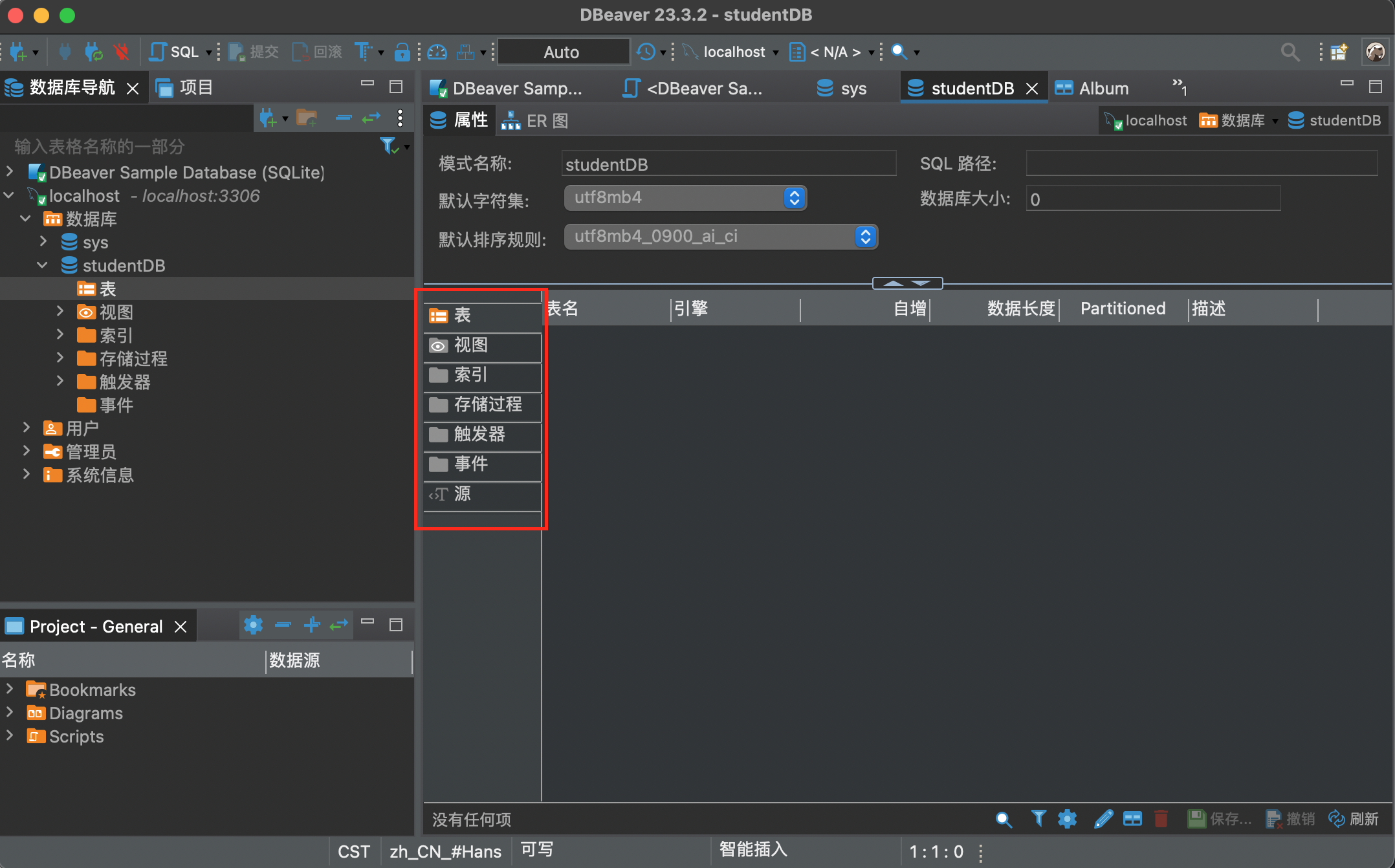Toggle link with editor in navigator
Viewport: 1395px width, 868px height.
pyautogui.click(x=371, y=118)
